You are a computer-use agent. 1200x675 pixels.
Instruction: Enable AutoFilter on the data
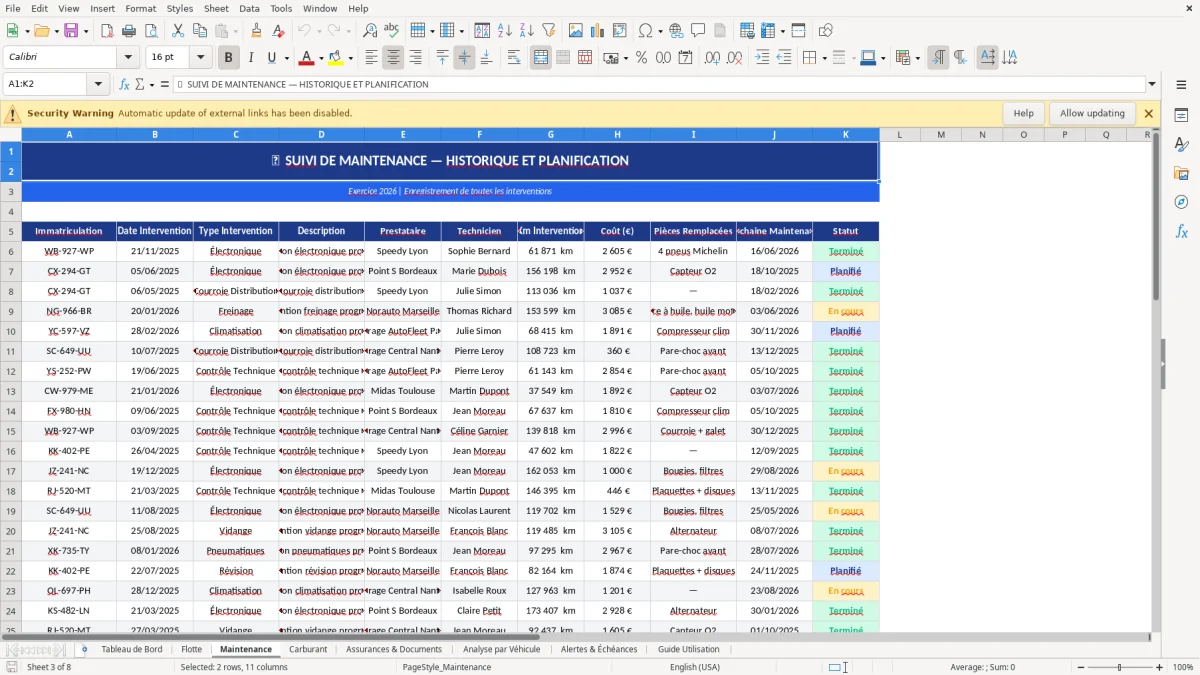(x=549, y=31)
